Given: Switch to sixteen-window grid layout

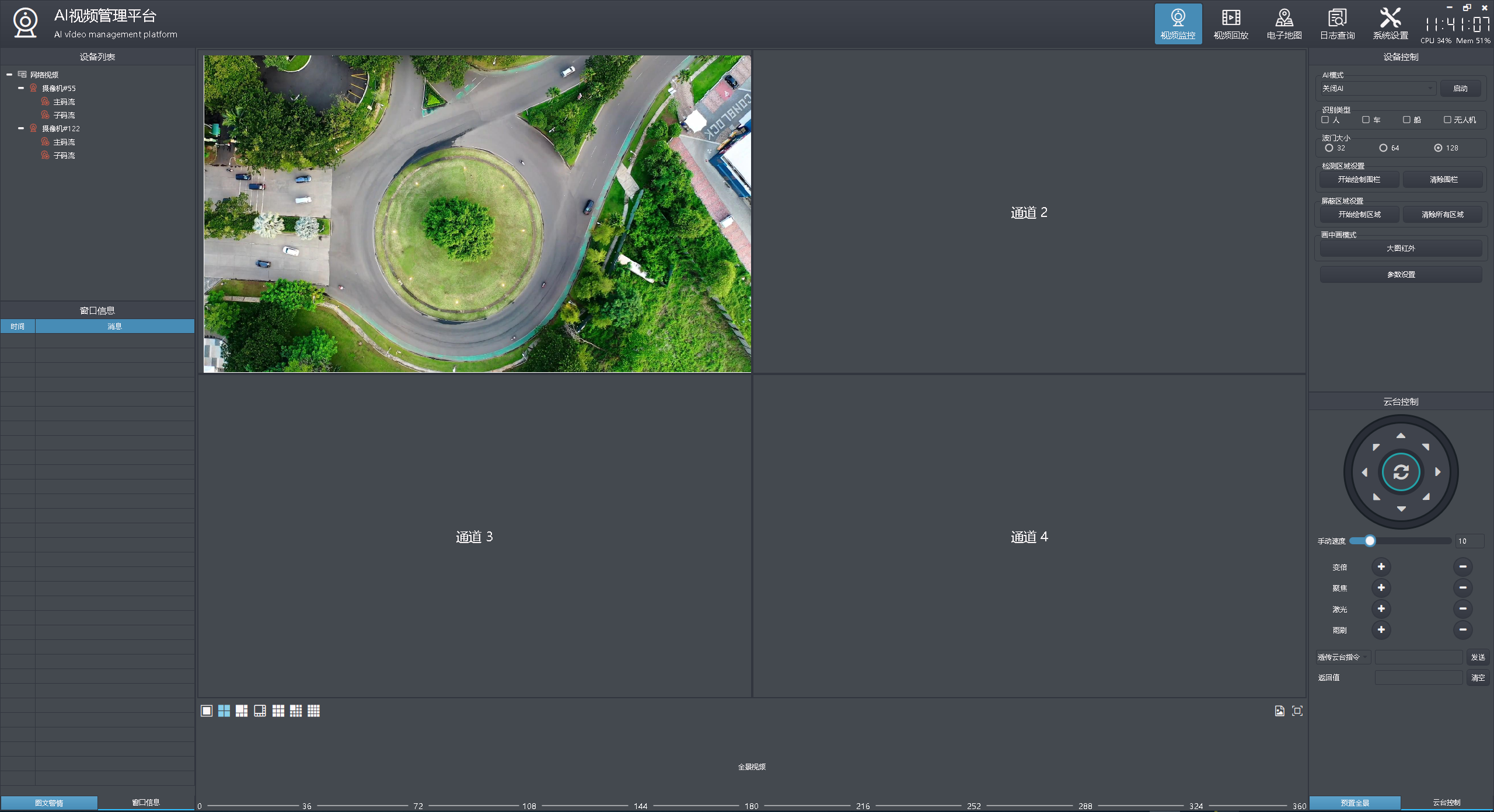Looking at the screenshot, I should (x=313, y=710).
